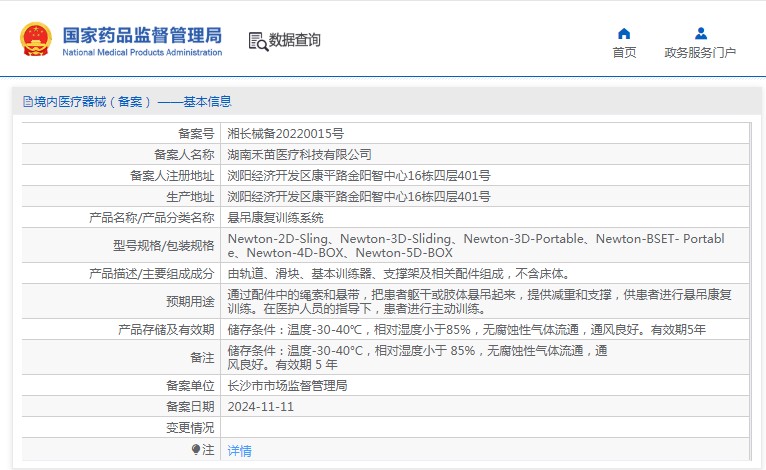Select date value 2024-11-11

pos(260,406)
